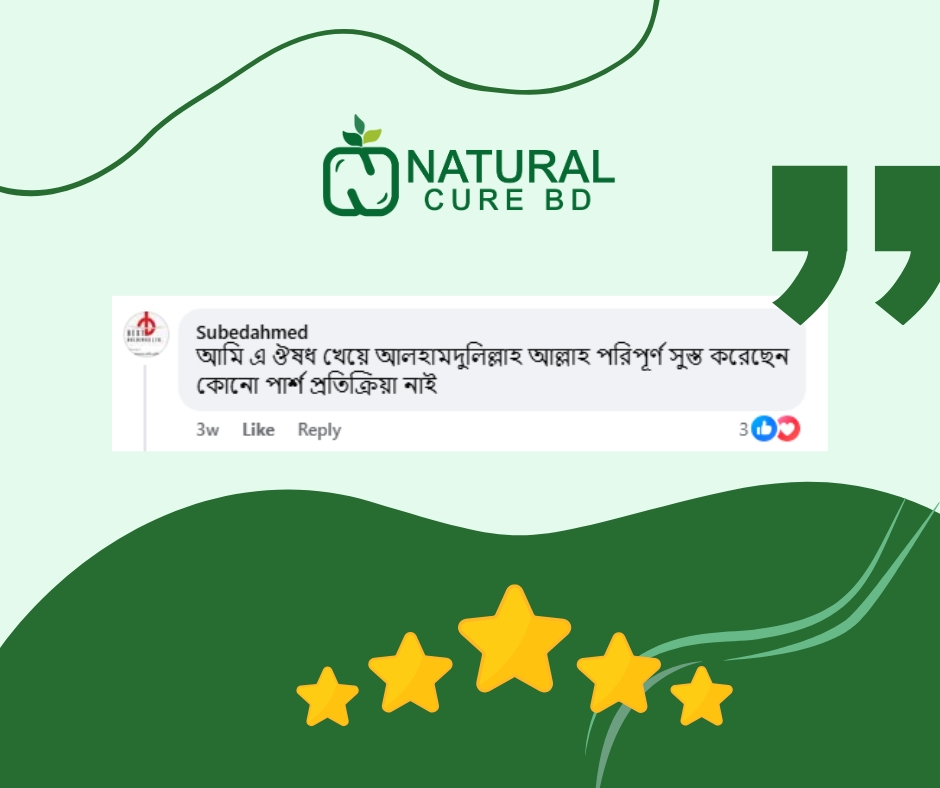Open Subedahmed's profile picture avatar

click(146, 334)
